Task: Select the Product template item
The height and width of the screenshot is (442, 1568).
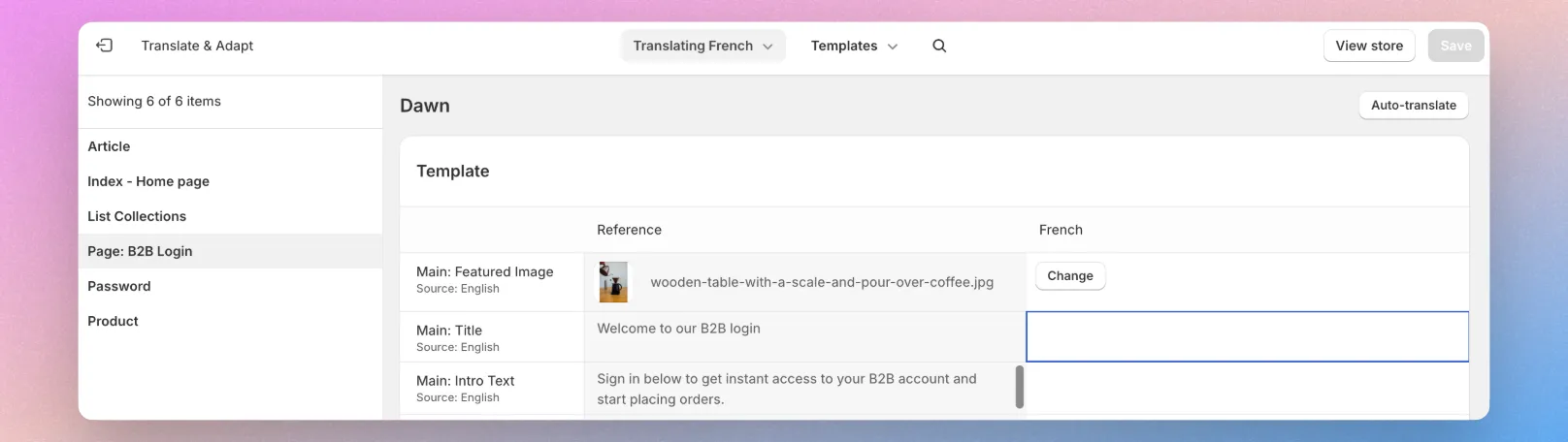Action: [x=231, y=321]
